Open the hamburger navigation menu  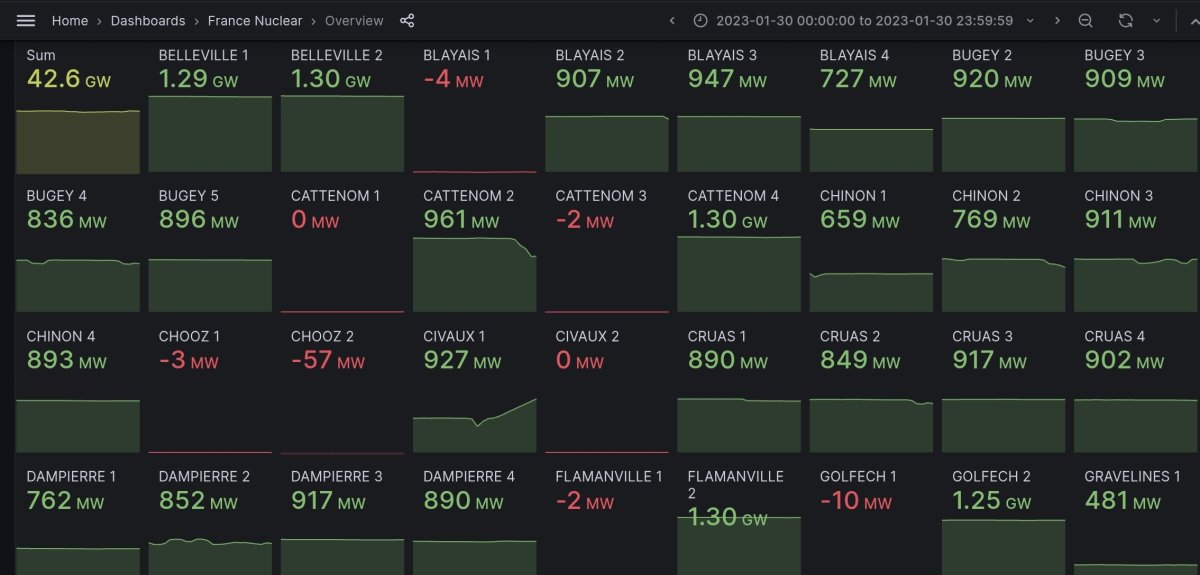point(26,20)
